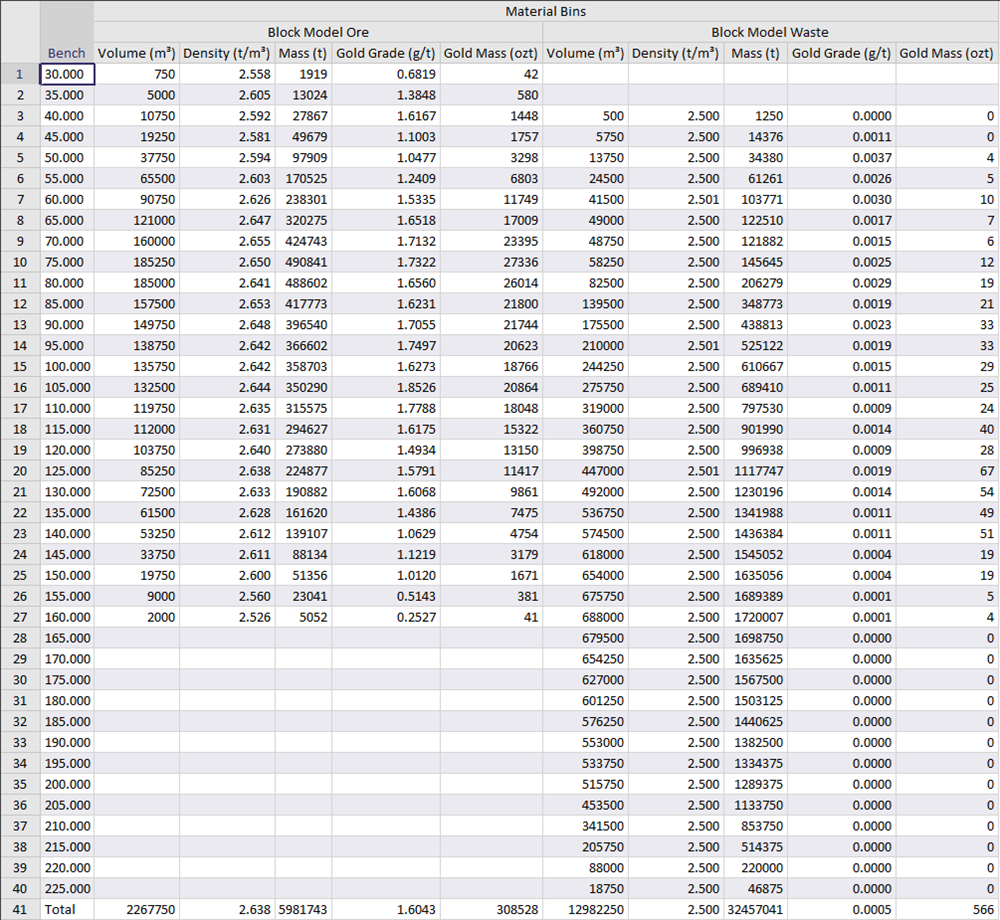
Task: Click the waste mass cell 1720007
Action: pos(755,617)
